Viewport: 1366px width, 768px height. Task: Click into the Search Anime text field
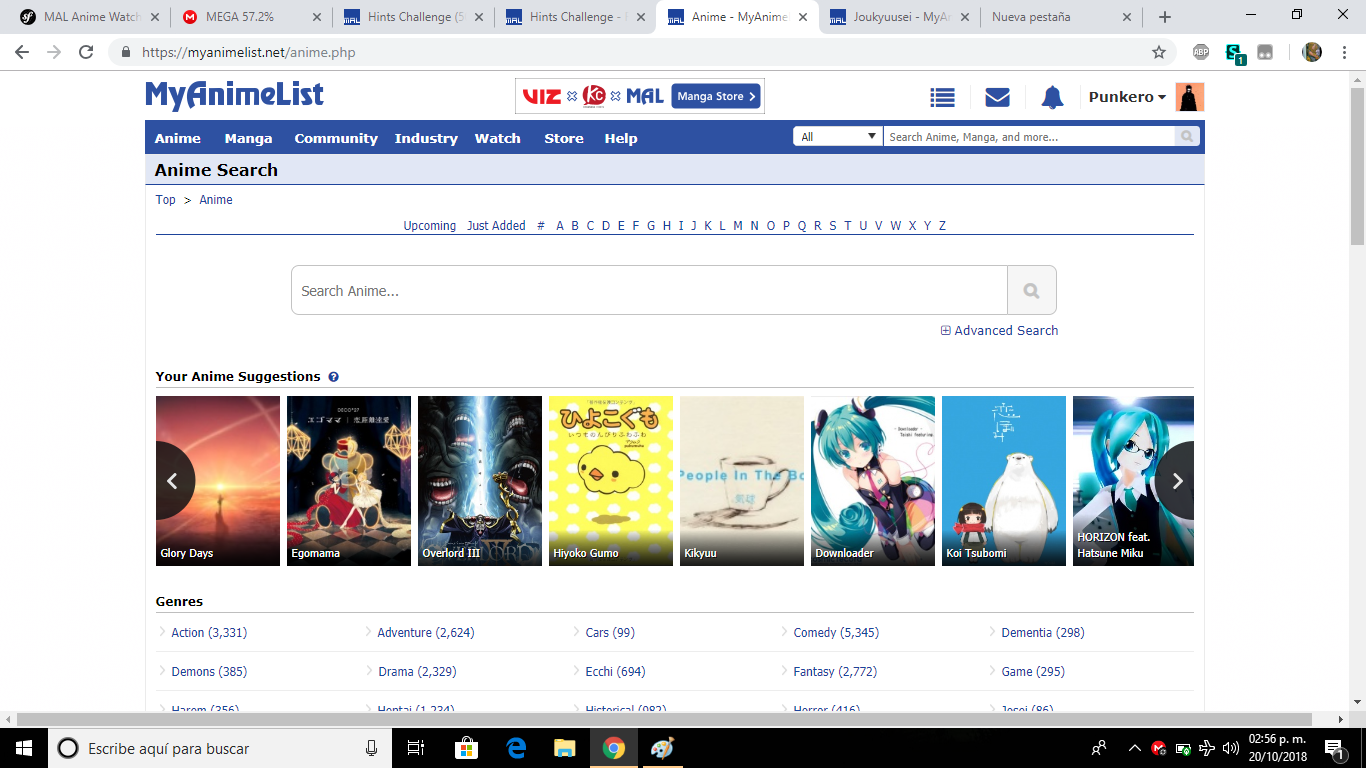649,291
